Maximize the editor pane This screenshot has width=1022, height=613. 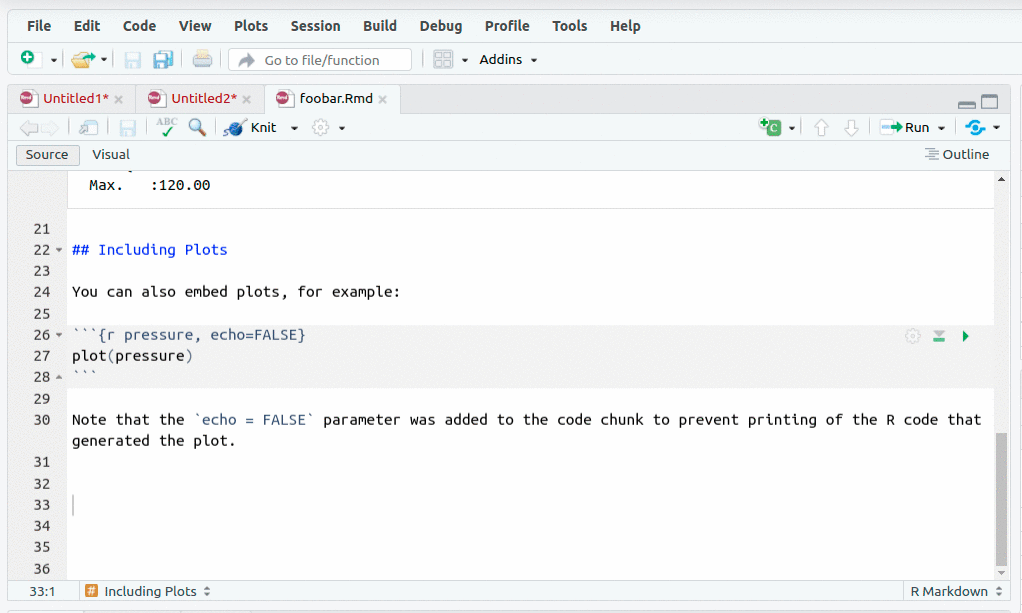tap(989, 102)
